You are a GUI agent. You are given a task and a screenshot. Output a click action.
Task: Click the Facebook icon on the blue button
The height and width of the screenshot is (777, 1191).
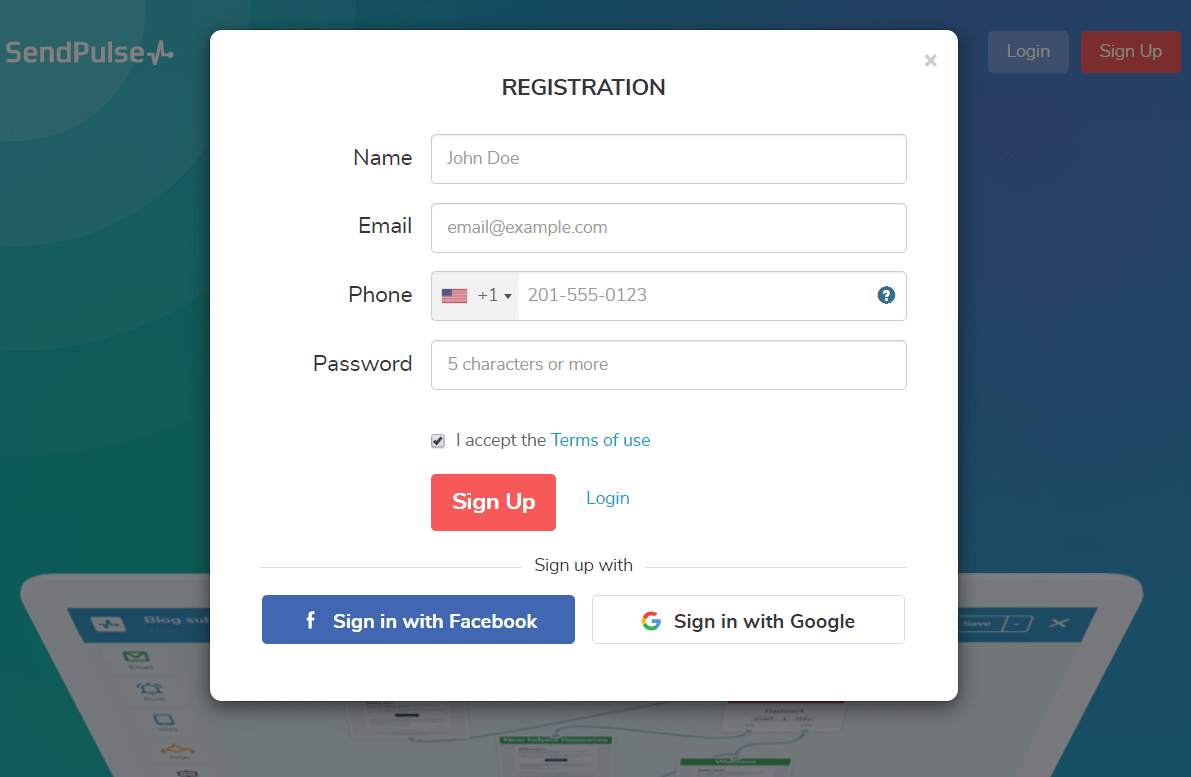(310, 620)
